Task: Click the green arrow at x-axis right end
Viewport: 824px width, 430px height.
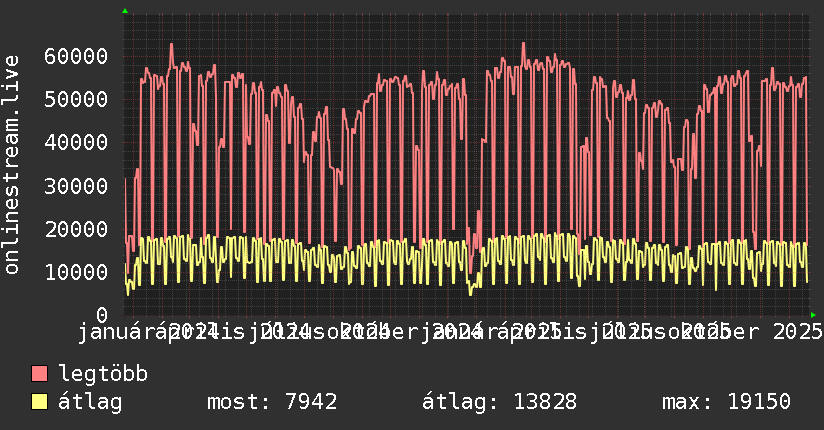Action: 814,314
